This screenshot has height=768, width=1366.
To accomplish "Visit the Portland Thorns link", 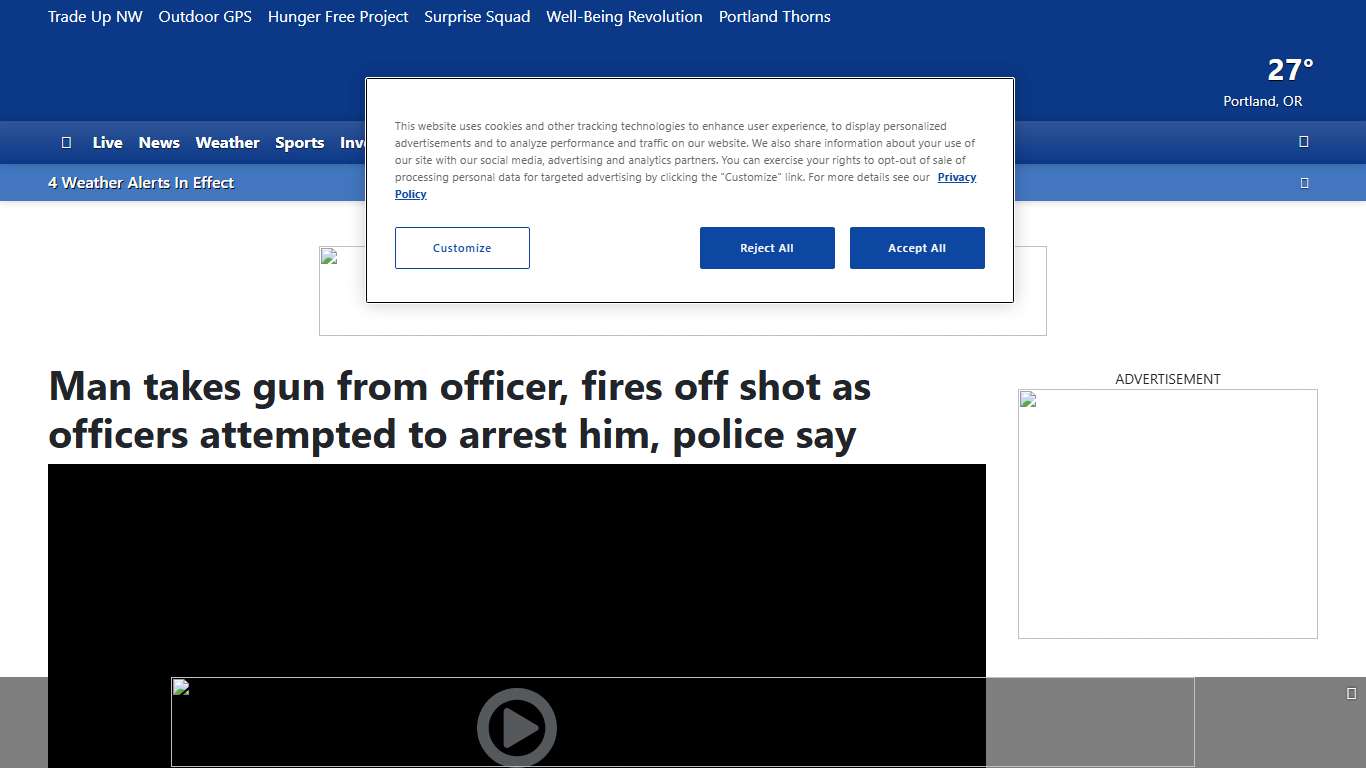I will click(774, 16).
